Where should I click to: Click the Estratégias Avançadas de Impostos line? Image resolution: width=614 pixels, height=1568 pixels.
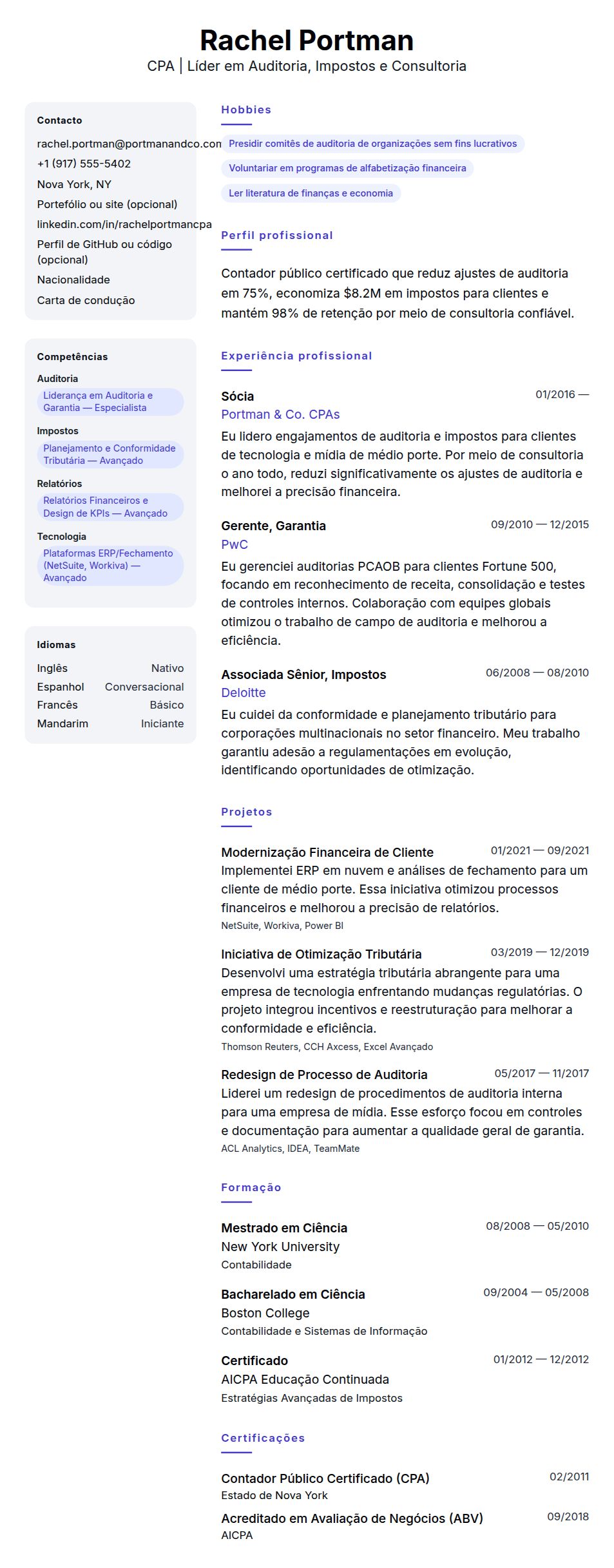[x=312, y=1399]
